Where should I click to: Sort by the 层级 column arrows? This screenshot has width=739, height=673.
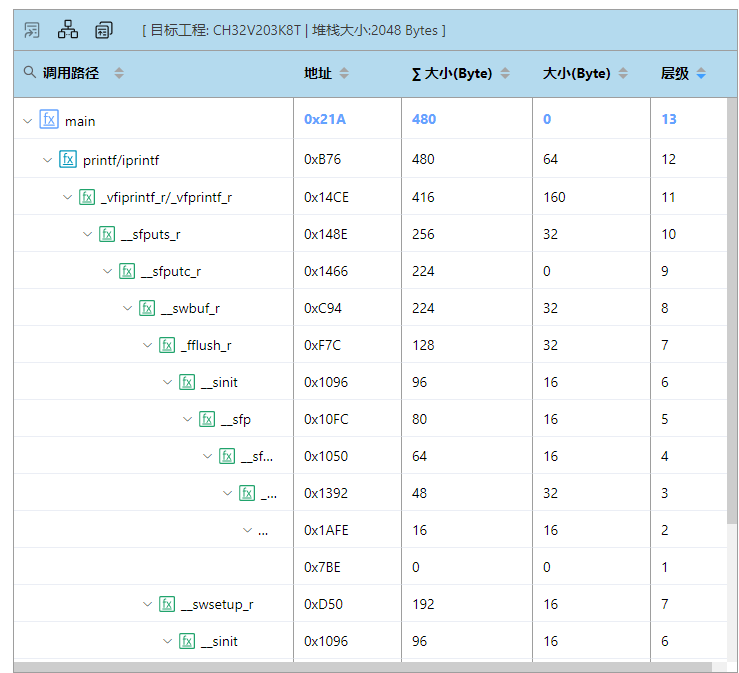(x=701, y=73)
